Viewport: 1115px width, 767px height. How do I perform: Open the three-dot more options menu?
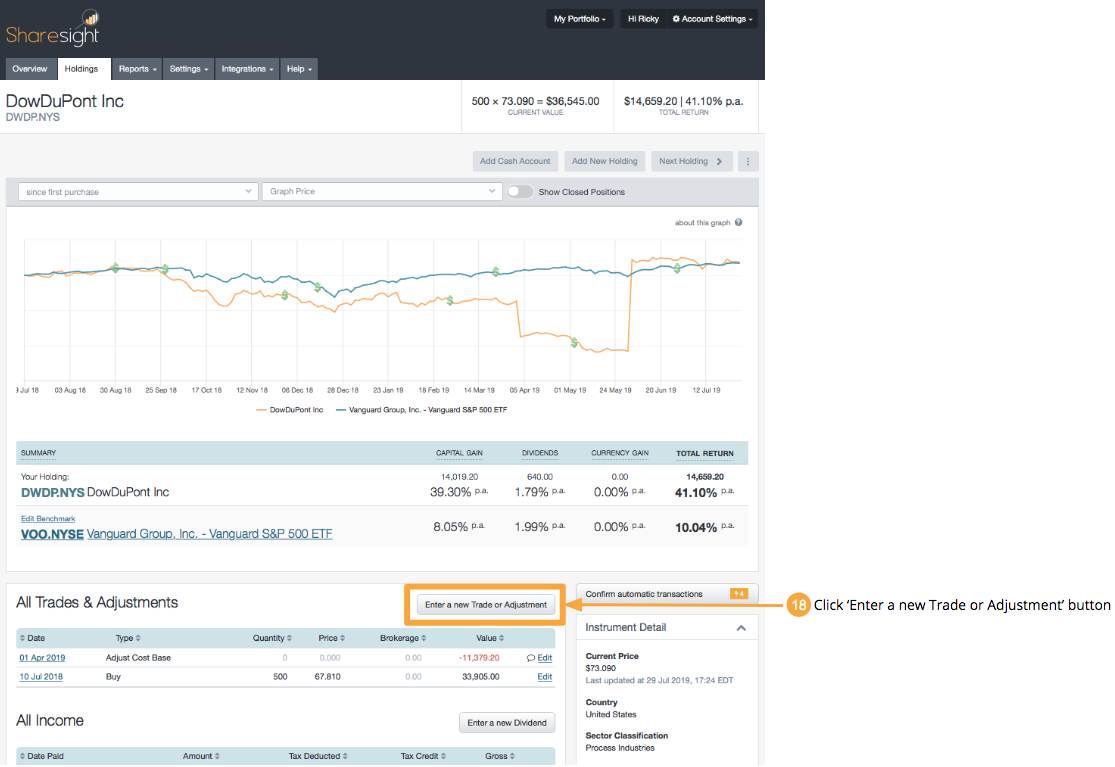747,161
